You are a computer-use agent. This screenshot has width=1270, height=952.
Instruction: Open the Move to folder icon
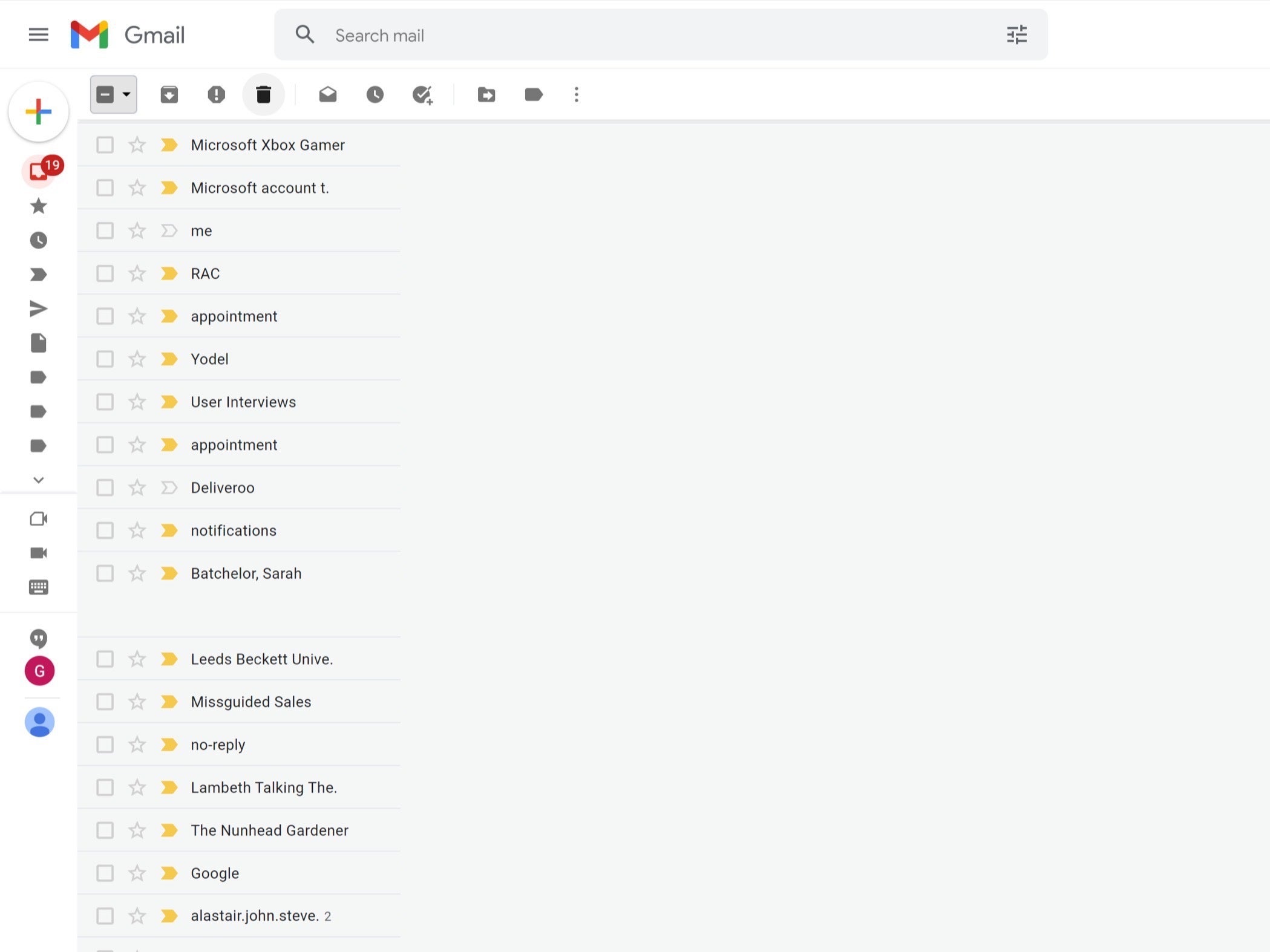[486, 94]
